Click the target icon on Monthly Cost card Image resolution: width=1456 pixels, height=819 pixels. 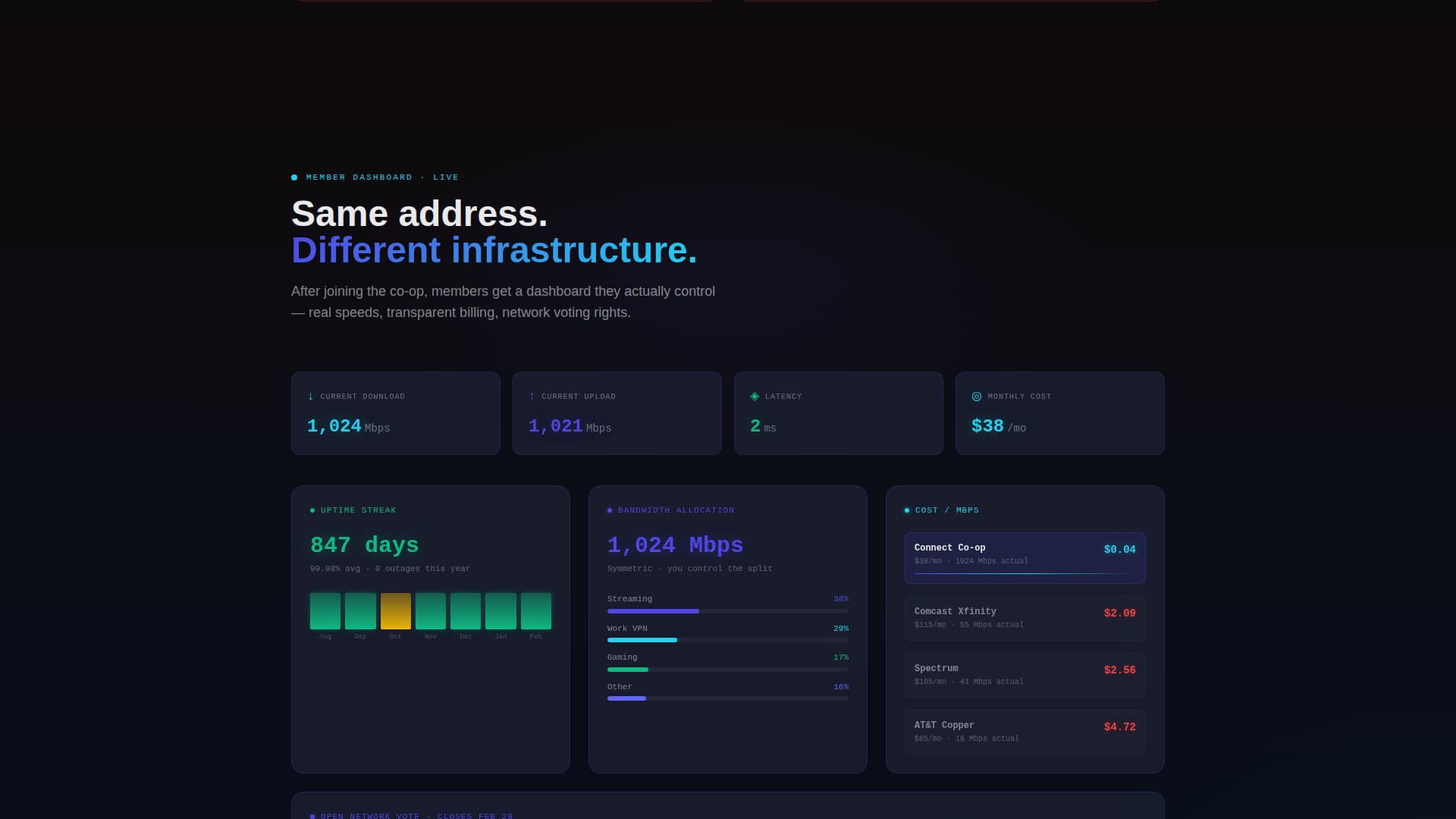pyautogui.click(x=975, y=396)
